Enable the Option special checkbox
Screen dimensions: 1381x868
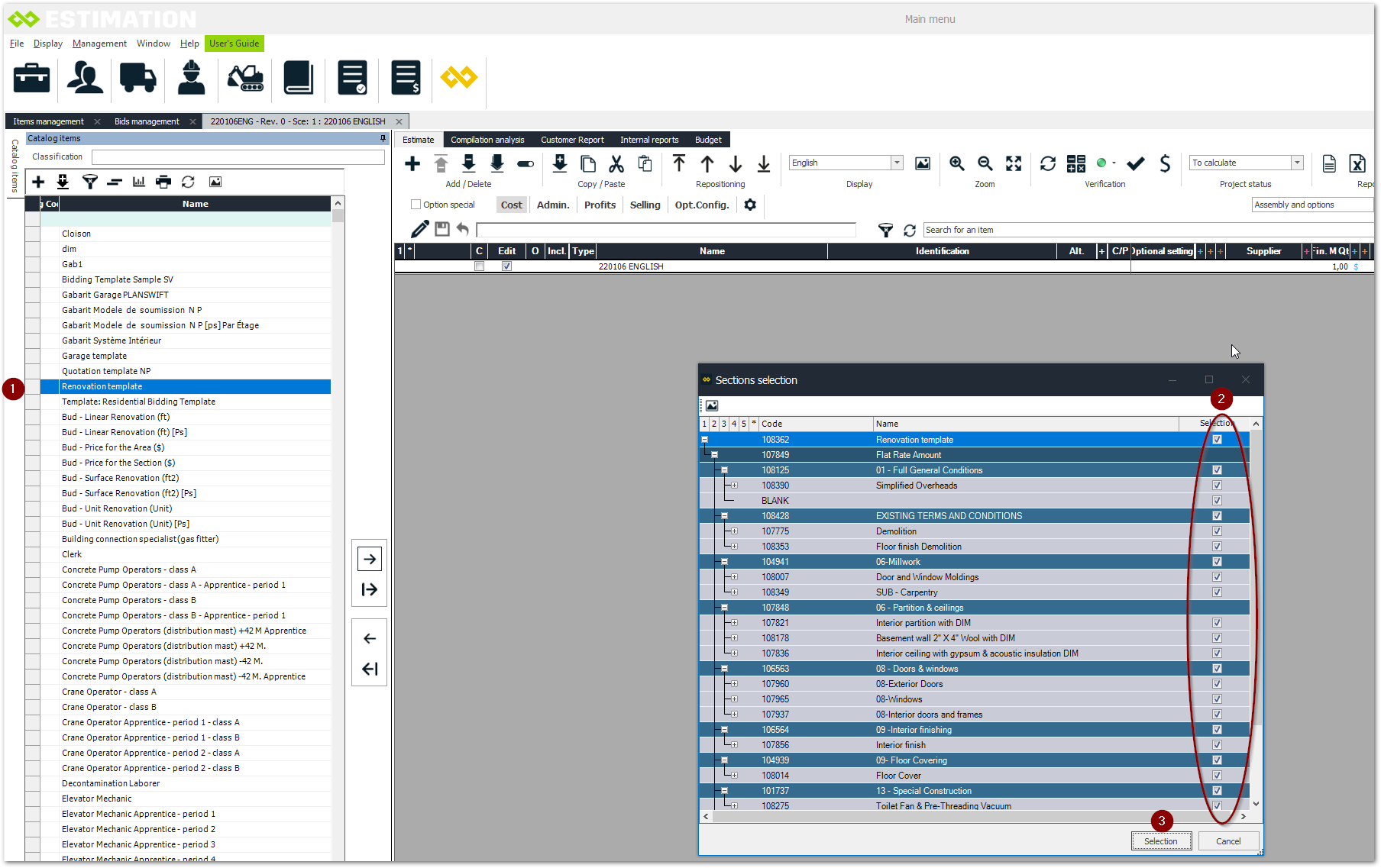tap(416, 205)
